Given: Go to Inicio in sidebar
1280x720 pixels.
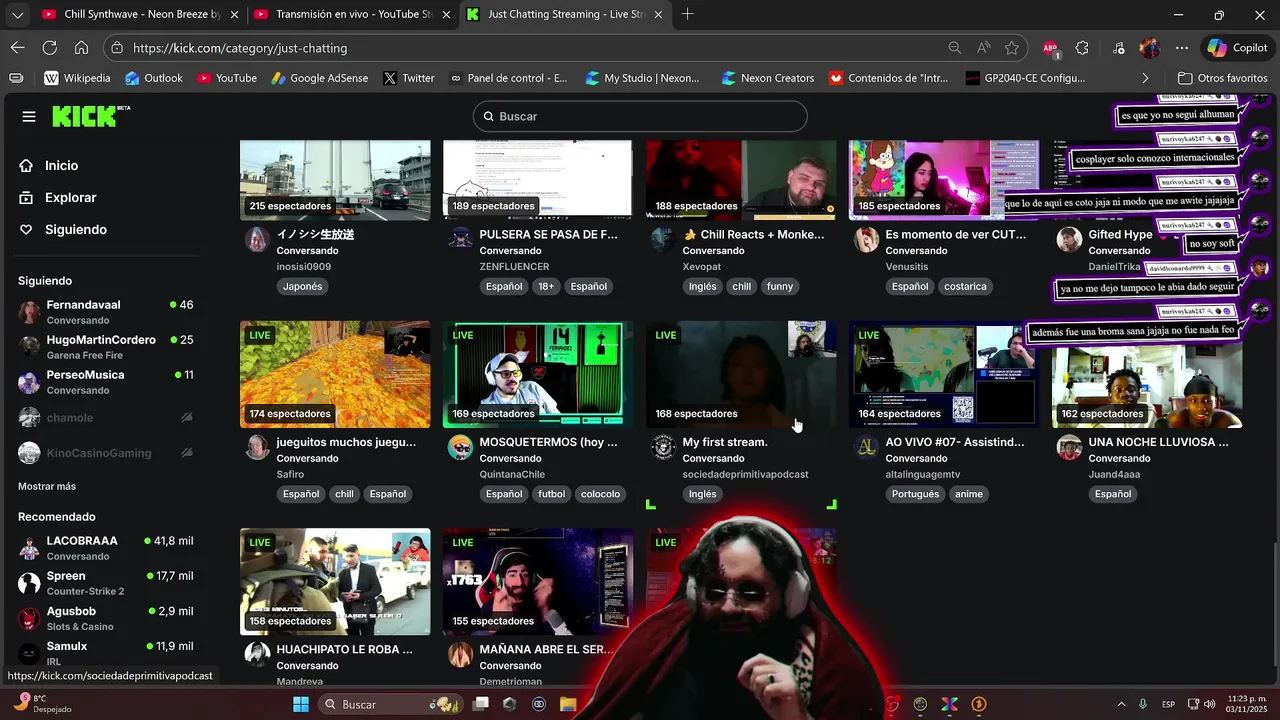Looking at the screenshot, I should point(61,165).
